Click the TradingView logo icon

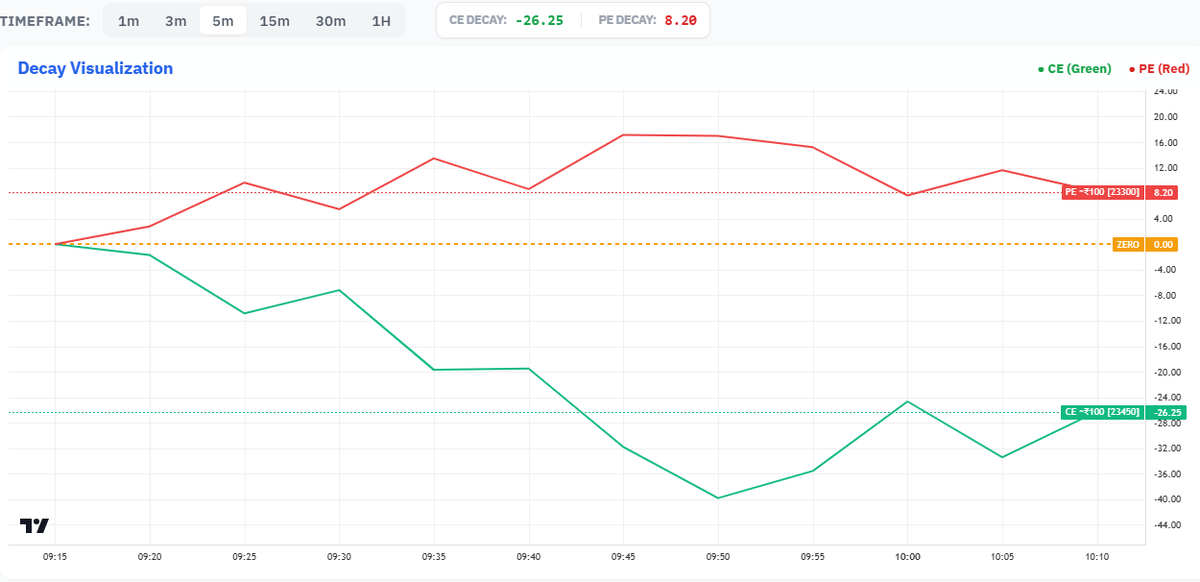34,525
